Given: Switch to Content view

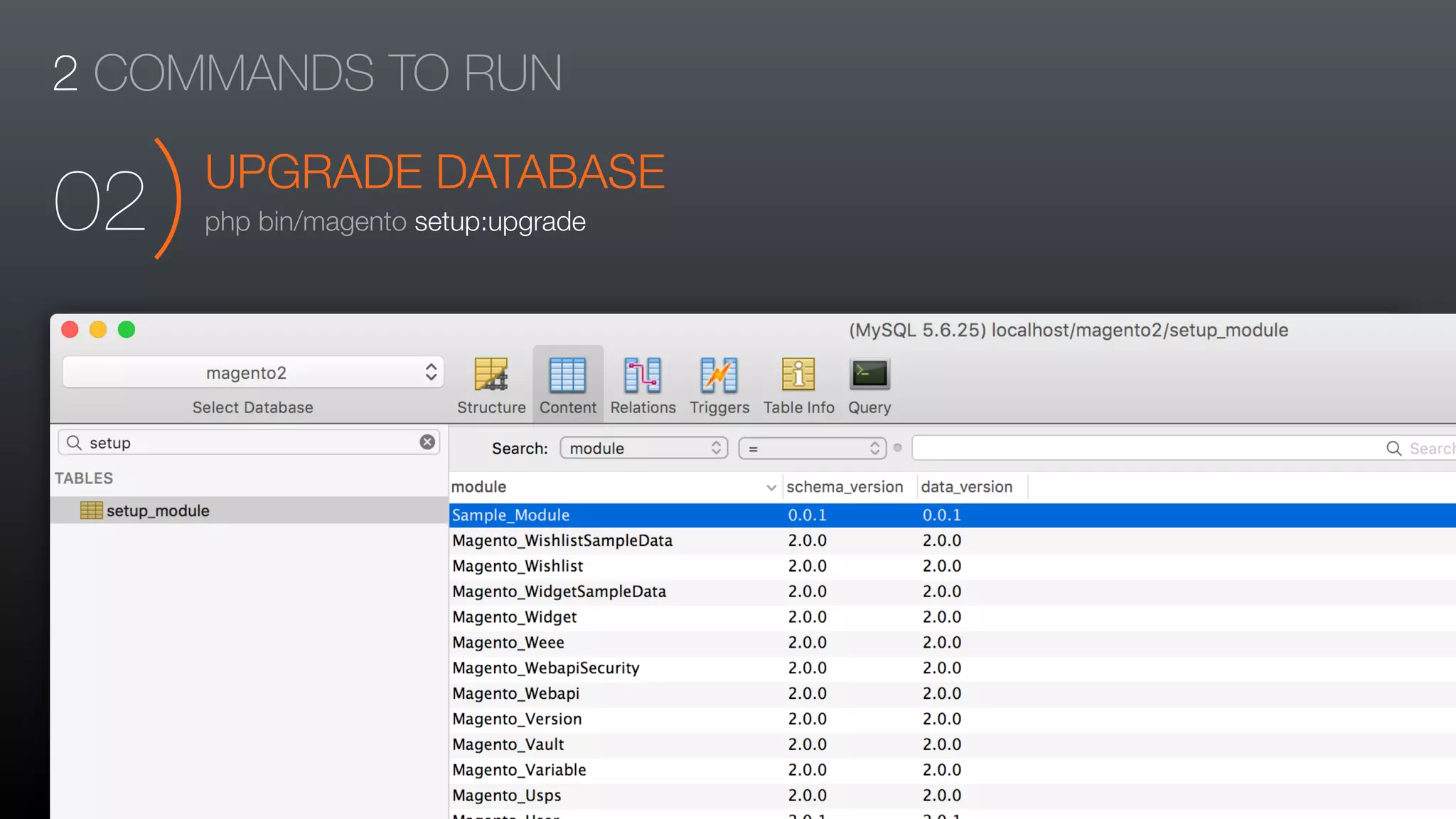Looking at the screenshot, I should [567, 385].
